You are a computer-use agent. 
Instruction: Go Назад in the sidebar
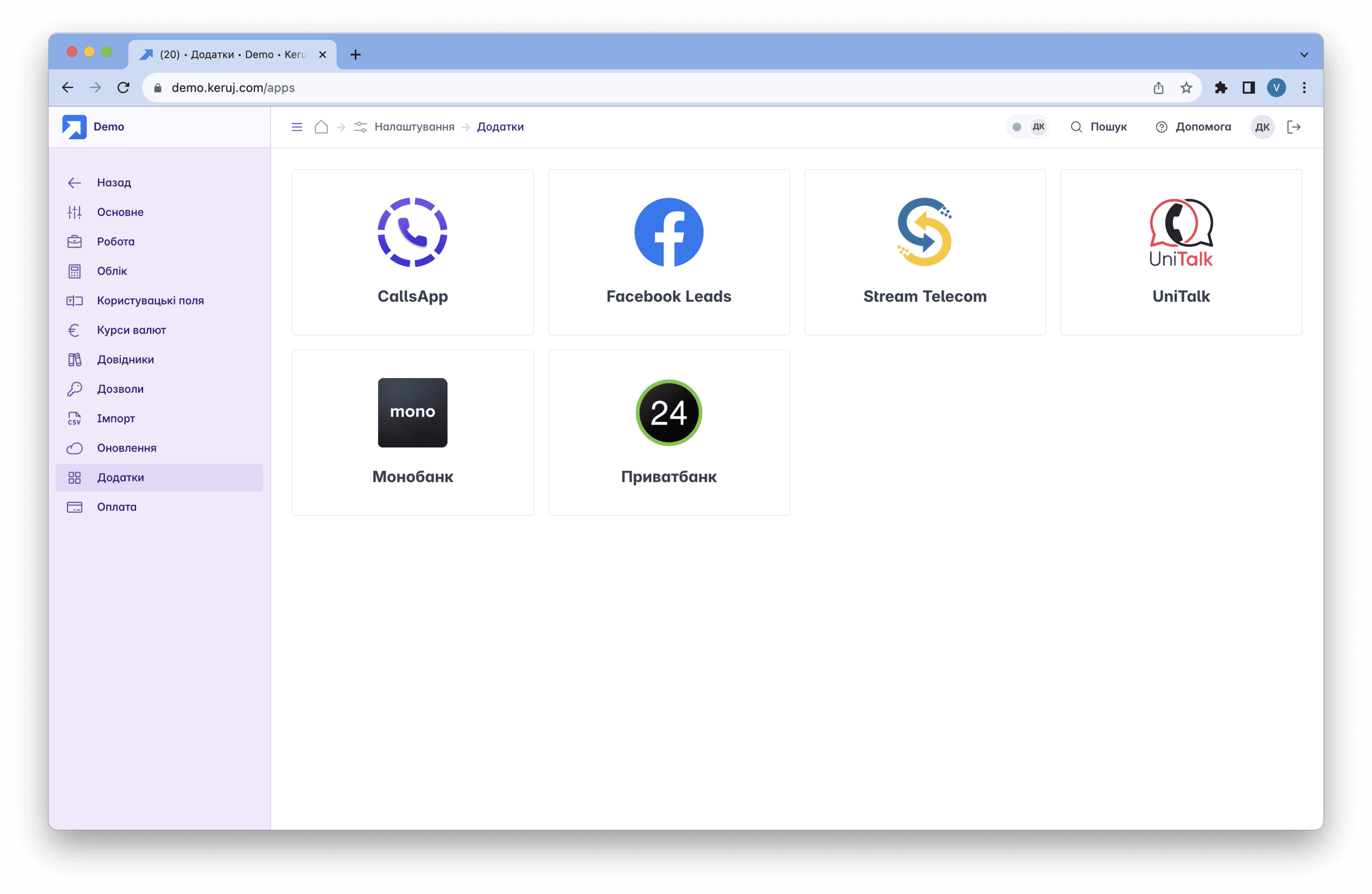point(159,183)
